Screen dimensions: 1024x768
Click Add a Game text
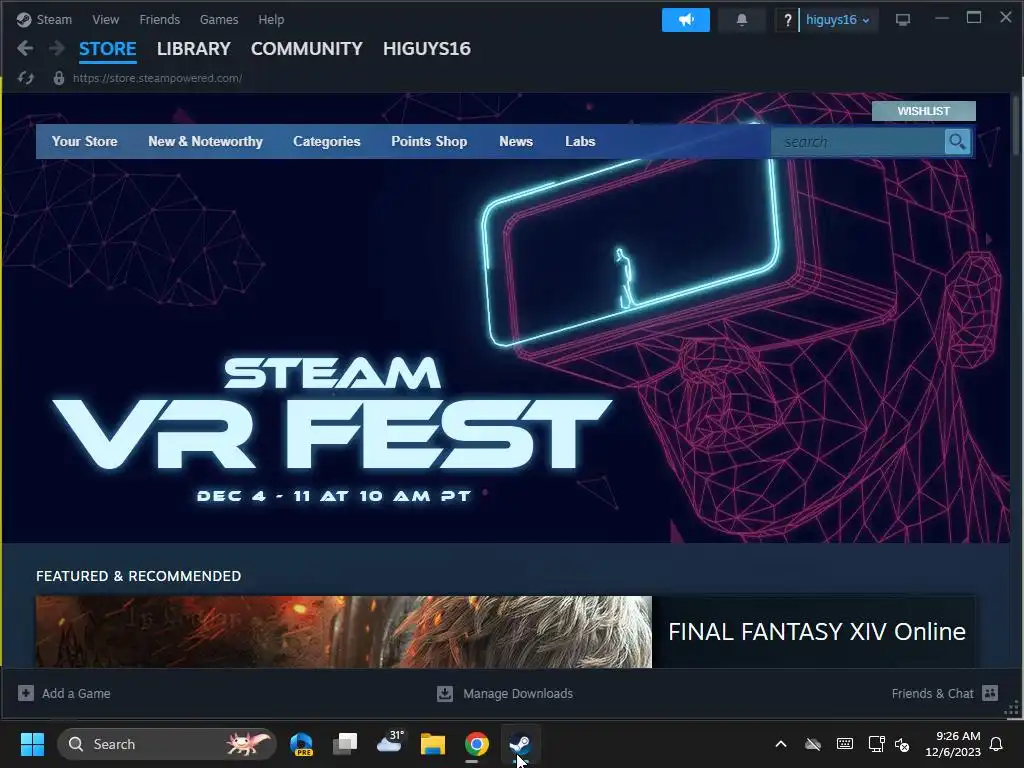[76, 693]
